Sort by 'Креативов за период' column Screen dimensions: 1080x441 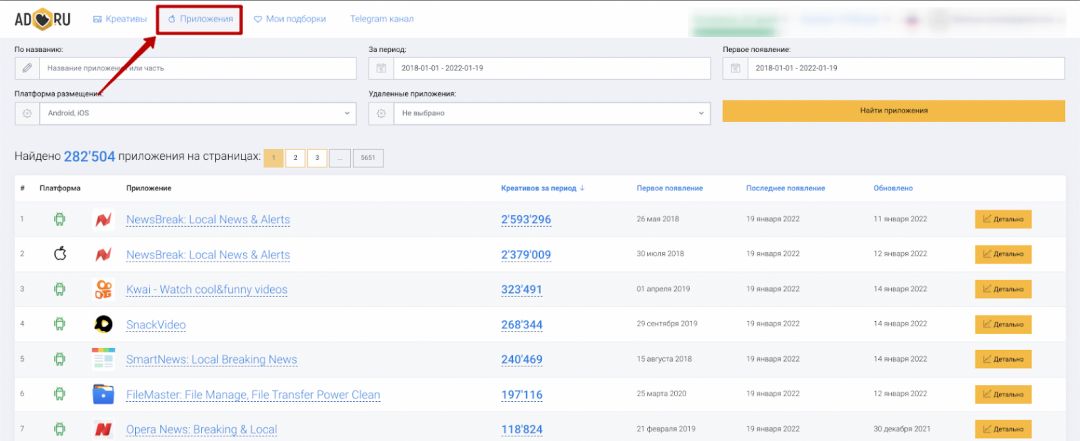[x=543, y=188]
